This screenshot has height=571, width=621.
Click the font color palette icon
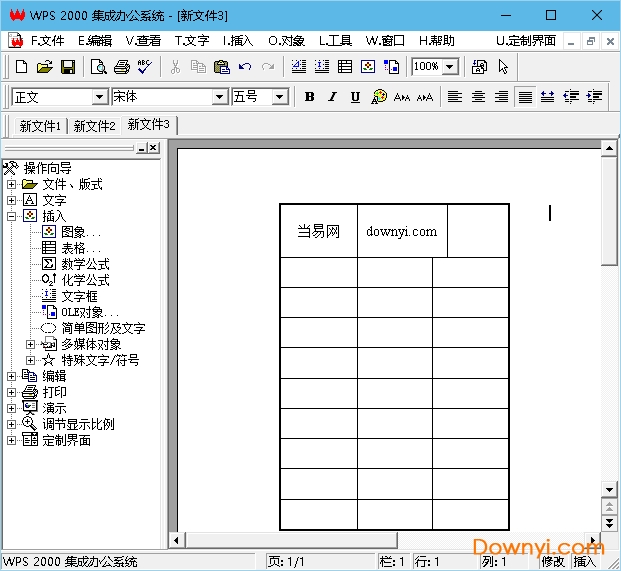(378, 97)
